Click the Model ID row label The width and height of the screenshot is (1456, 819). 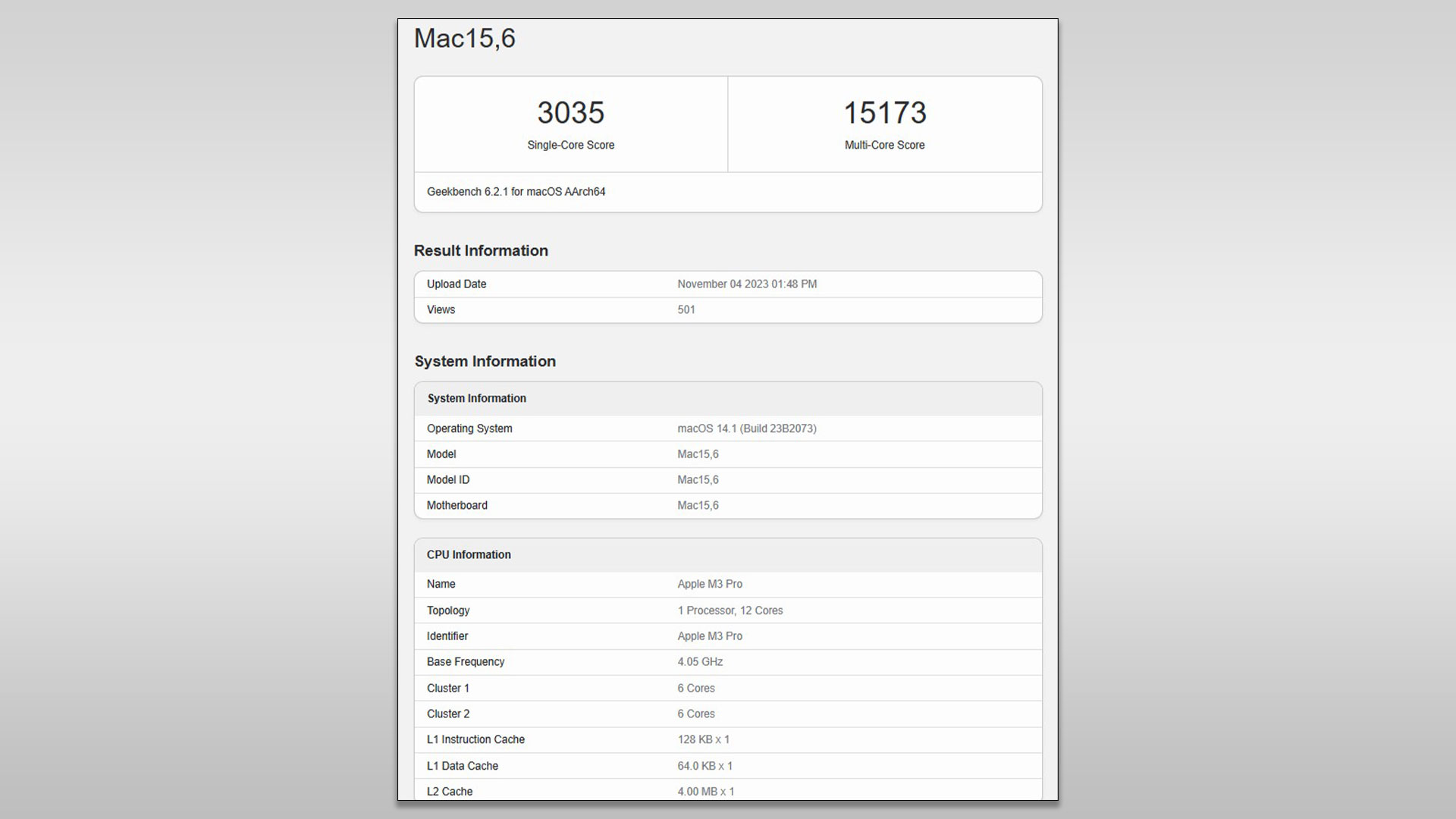[448, 480]
